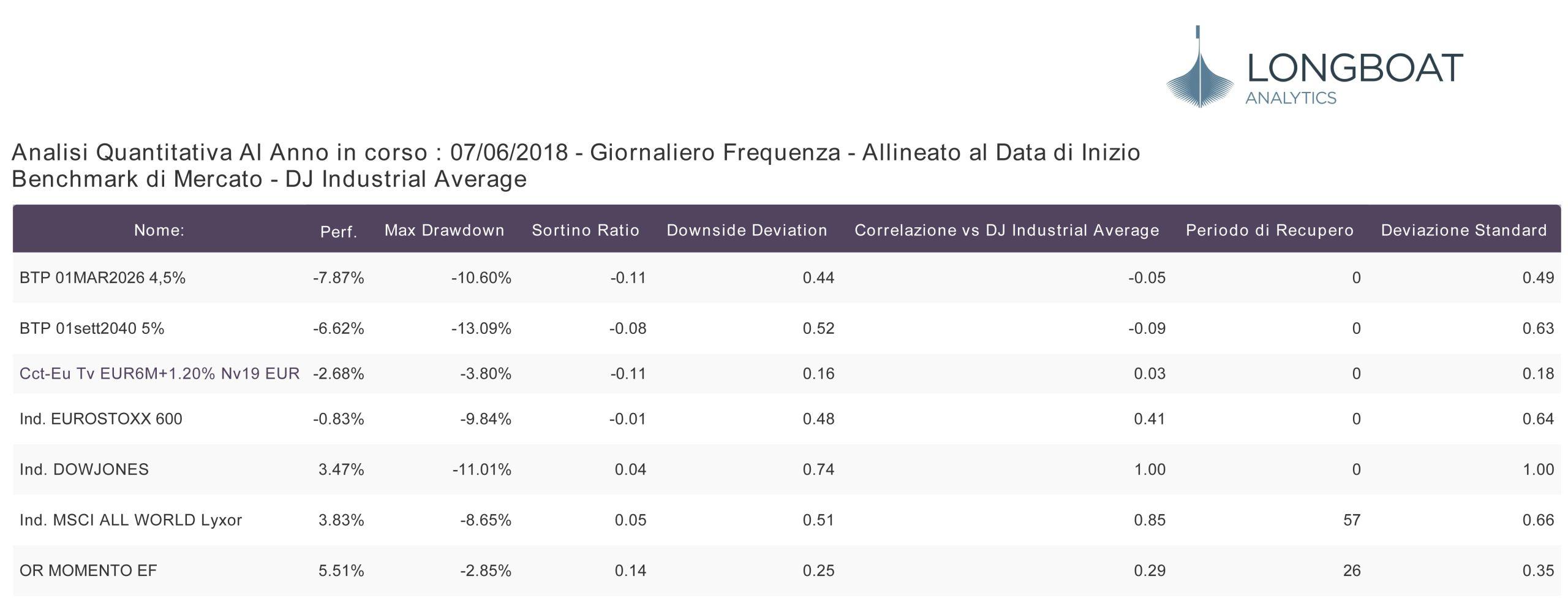Click the Max Drawdown column header
1568x598 pixels.
[x=445, y=230]
